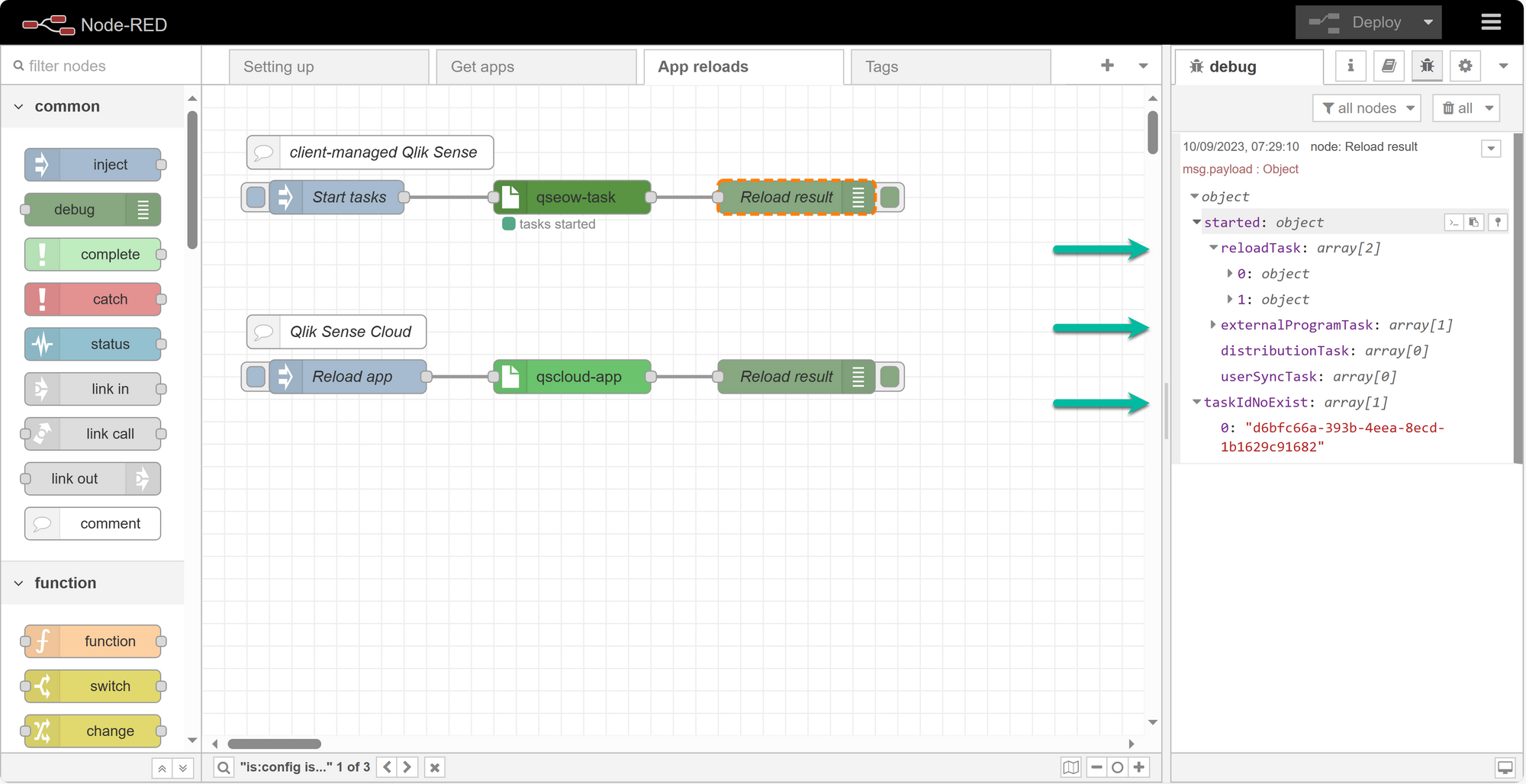Screen dimensions: 1526x784
Task: Open the workspace search magnifier
Action: [x=224, y=767]
